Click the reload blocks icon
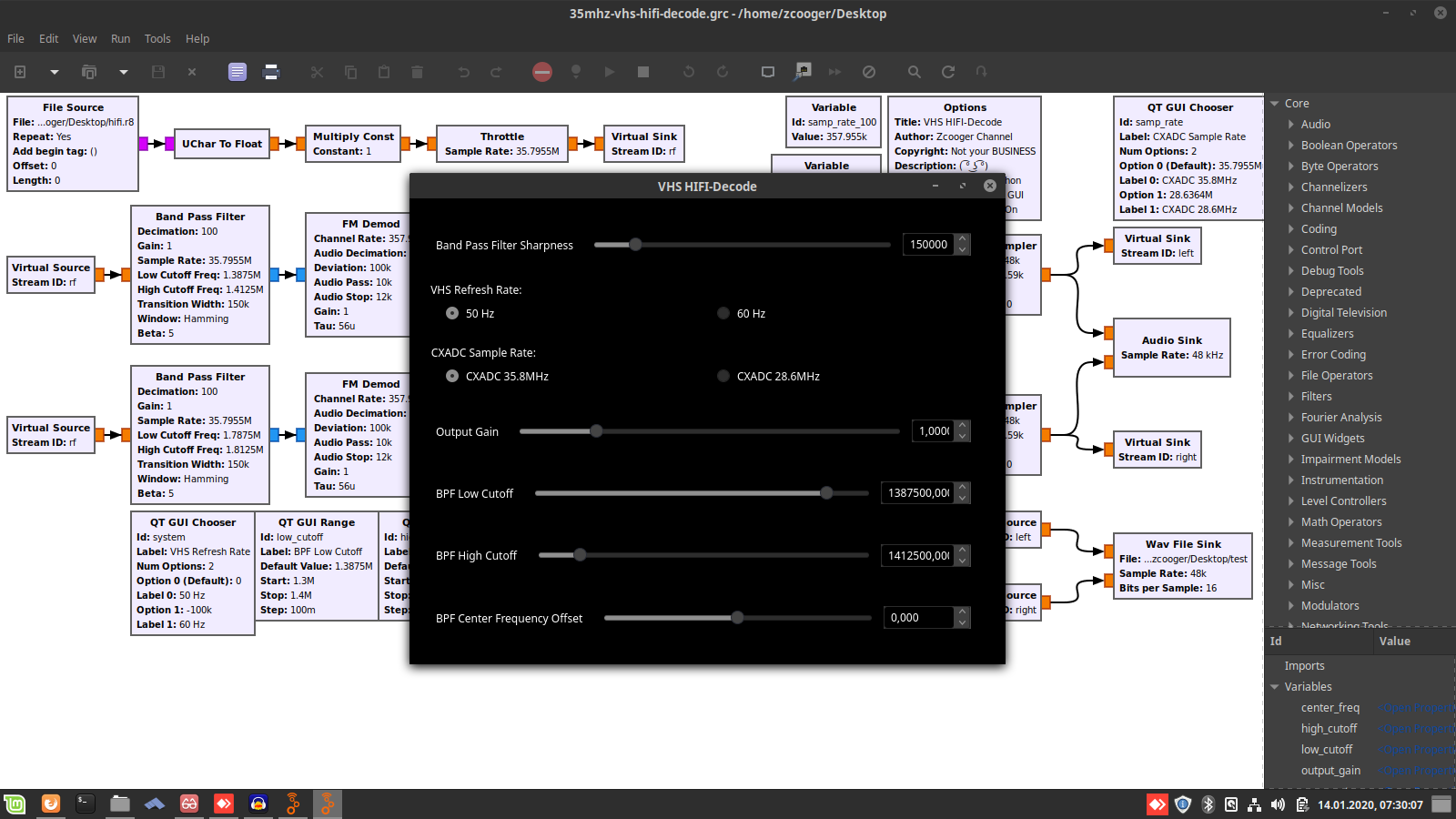Image resolution: width=1456 pixels, height=819 pixels. pyautogui.click(x=948, y=72)
